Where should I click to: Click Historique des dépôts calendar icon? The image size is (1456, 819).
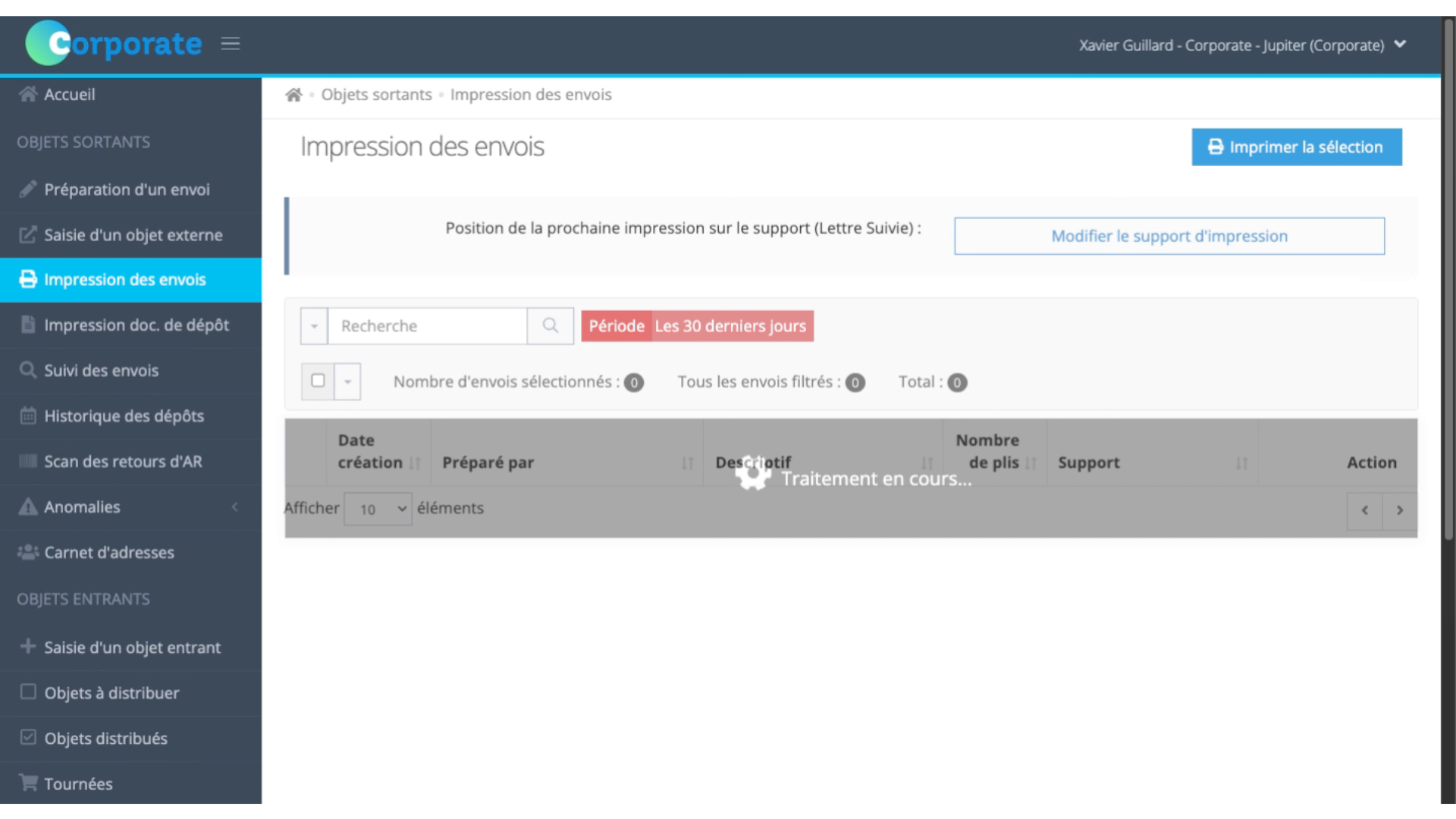click(x=28, y=416)
